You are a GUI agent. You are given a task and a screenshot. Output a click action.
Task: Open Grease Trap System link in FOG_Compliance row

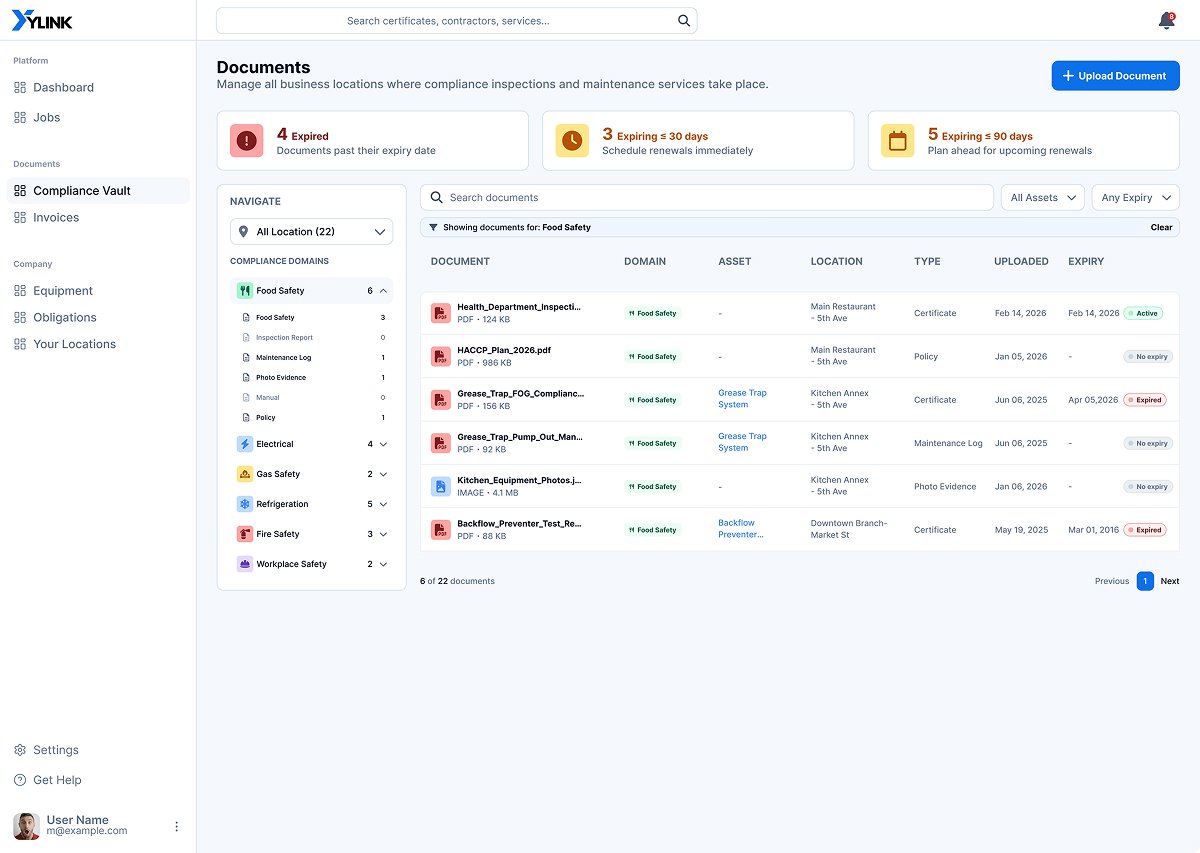742,399
